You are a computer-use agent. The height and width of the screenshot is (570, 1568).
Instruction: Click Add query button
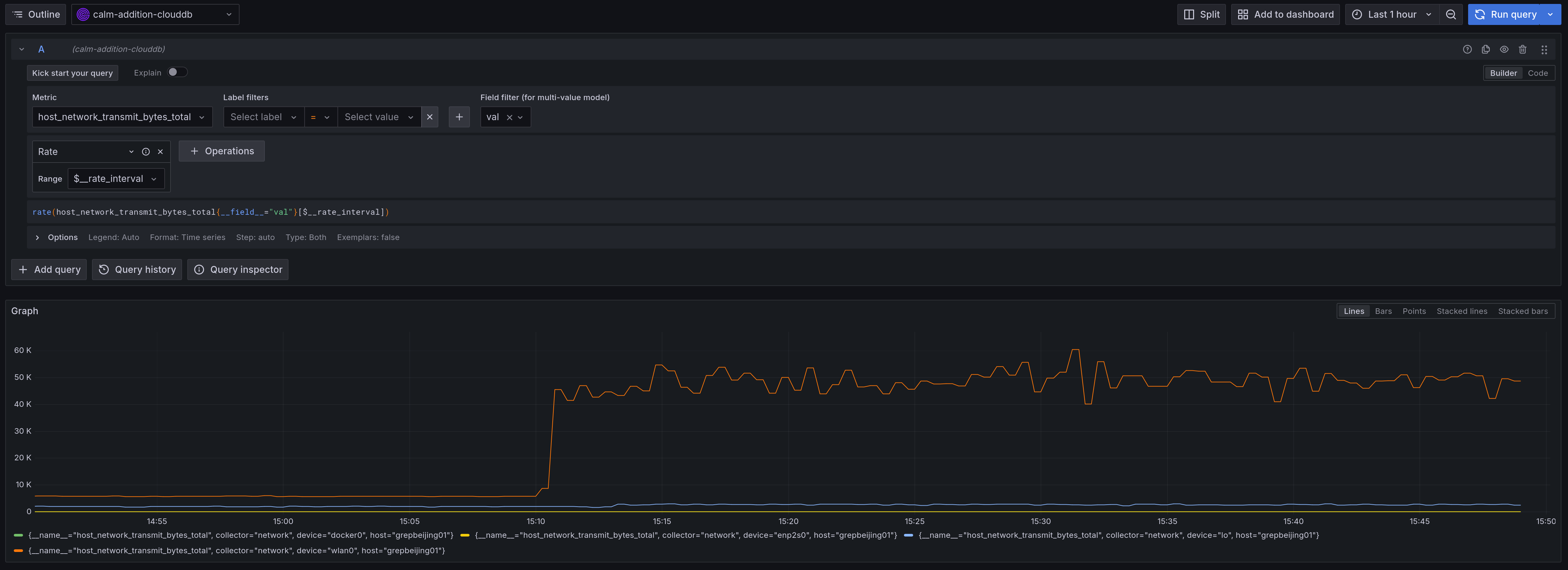coord(49,270)
